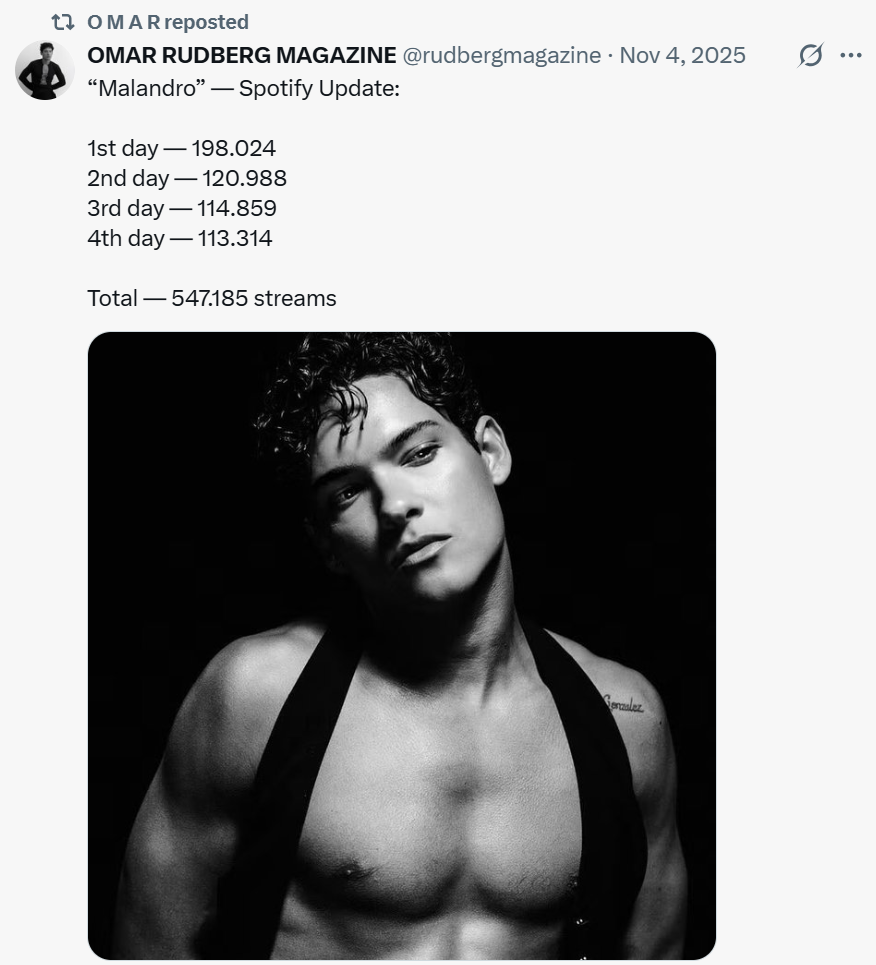Screen dimensions: 876x965
Task: Open the Nov 4, 2025 timestamp link
Action: (682, 55)
